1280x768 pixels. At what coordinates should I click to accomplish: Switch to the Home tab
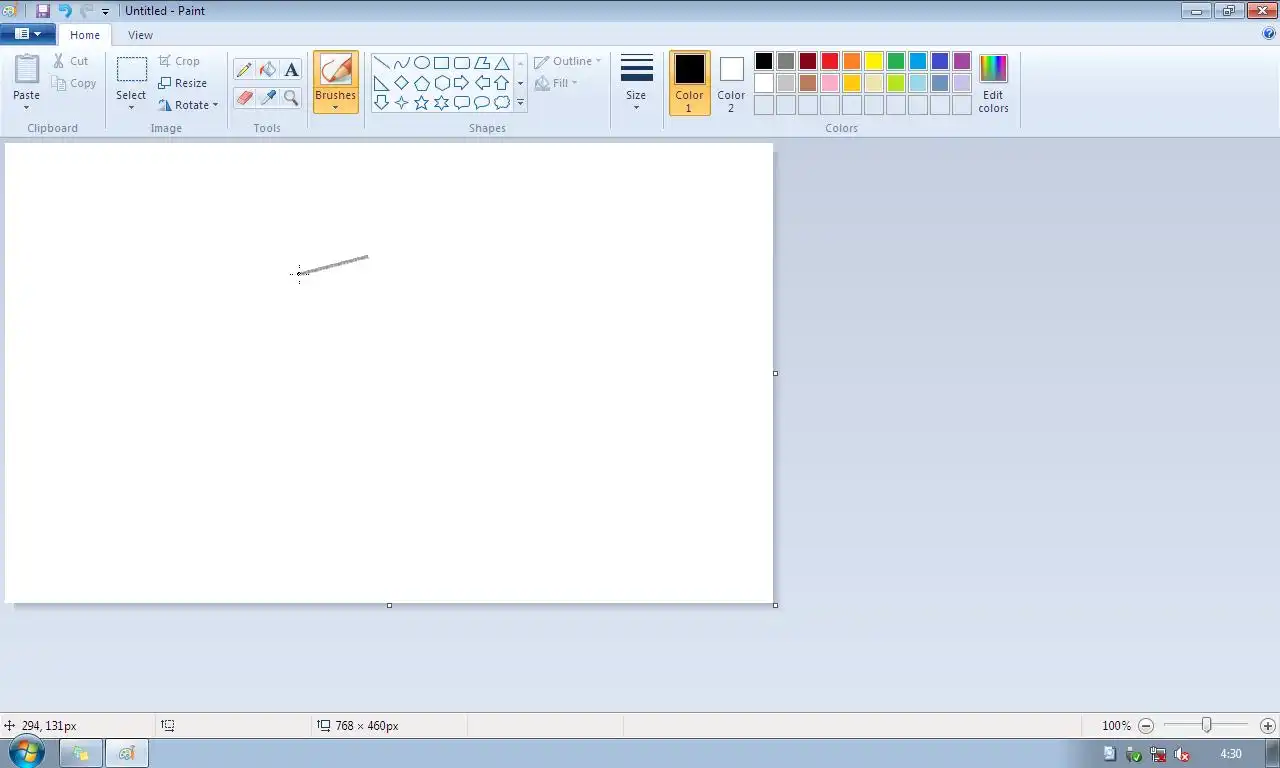pos(85,35)
